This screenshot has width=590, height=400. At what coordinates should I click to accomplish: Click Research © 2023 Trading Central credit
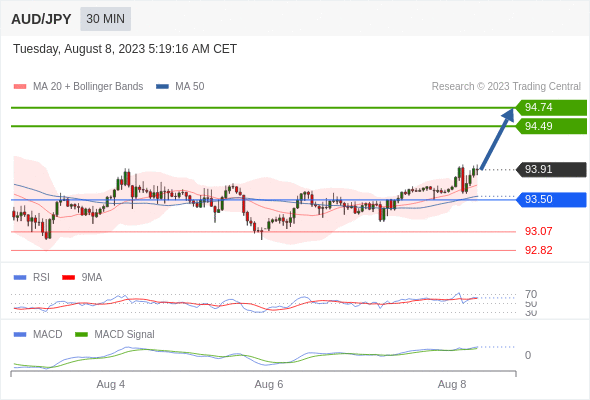(x=506, y=87)
